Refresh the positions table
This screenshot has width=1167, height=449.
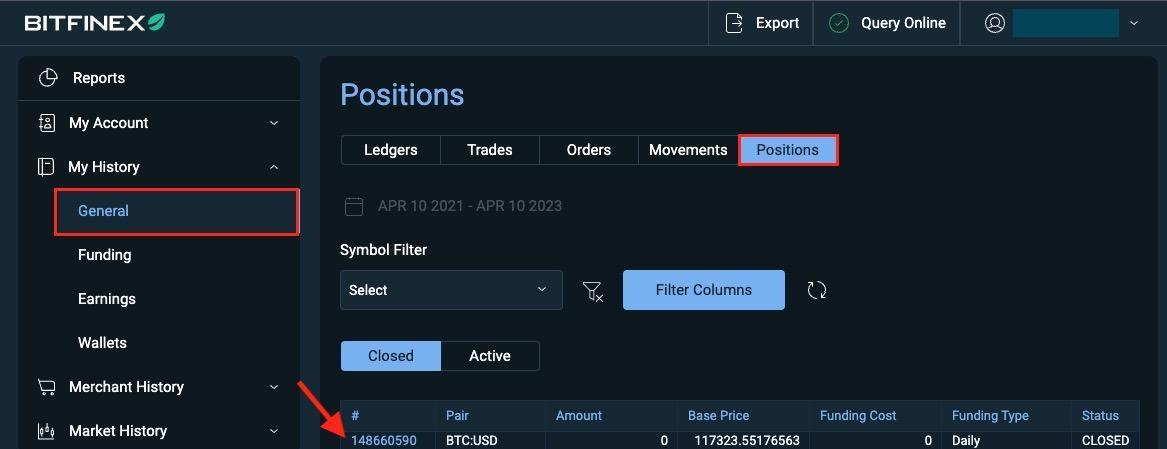[816, 290]
